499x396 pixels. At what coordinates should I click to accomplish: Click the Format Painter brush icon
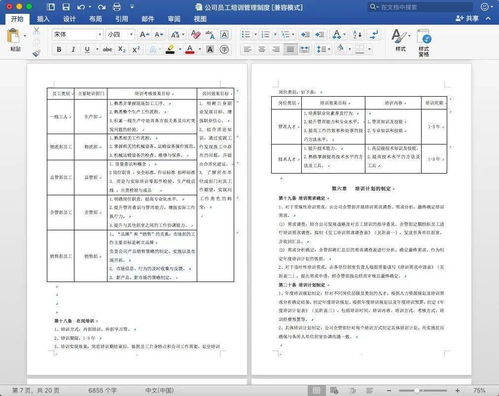click(36, 53)
